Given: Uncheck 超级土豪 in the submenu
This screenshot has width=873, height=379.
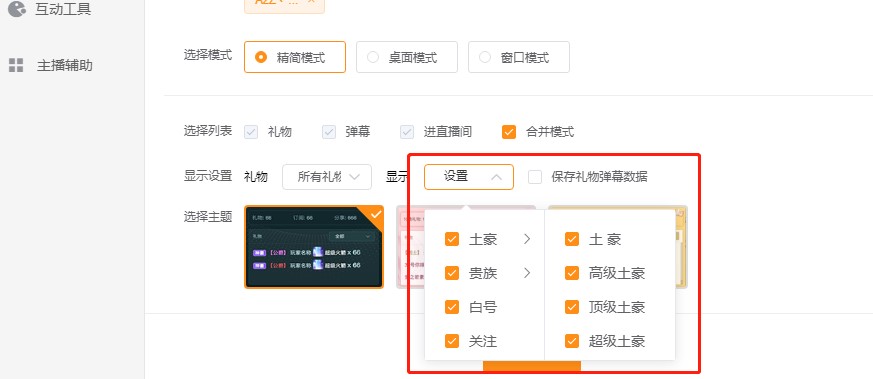Looking at the screenshot, I should coord(572,341).
